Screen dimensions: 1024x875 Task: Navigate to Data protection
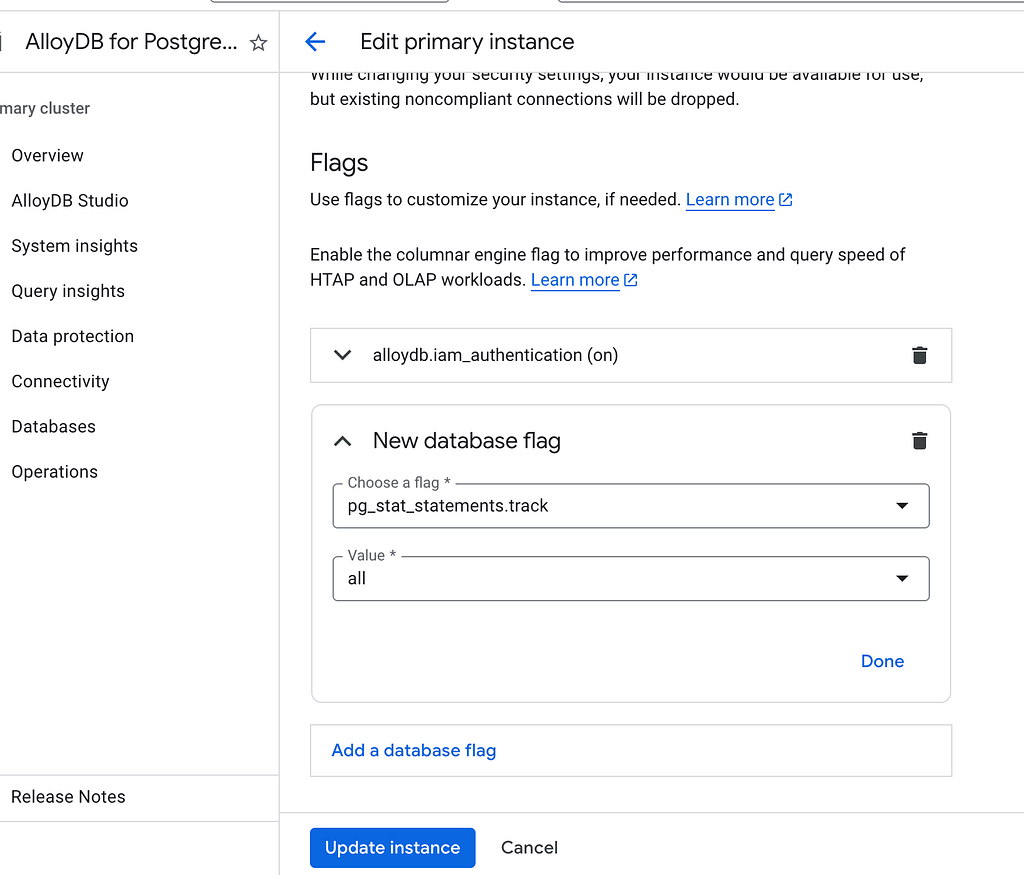coord(72,336)
